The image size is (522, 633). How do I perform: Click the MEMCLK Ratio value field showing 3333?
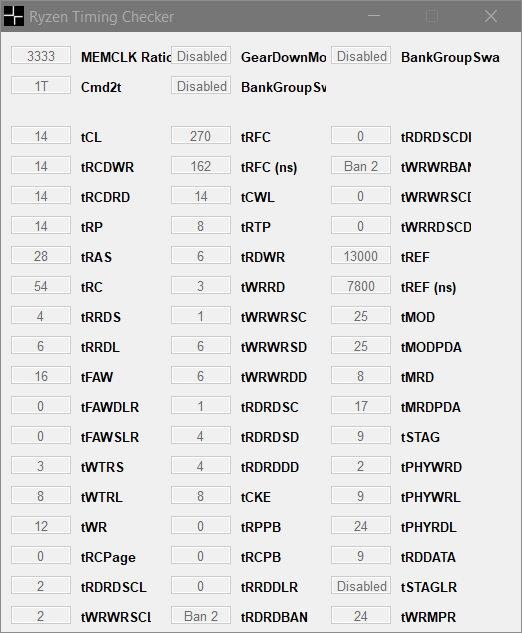(x=41, y=56)
